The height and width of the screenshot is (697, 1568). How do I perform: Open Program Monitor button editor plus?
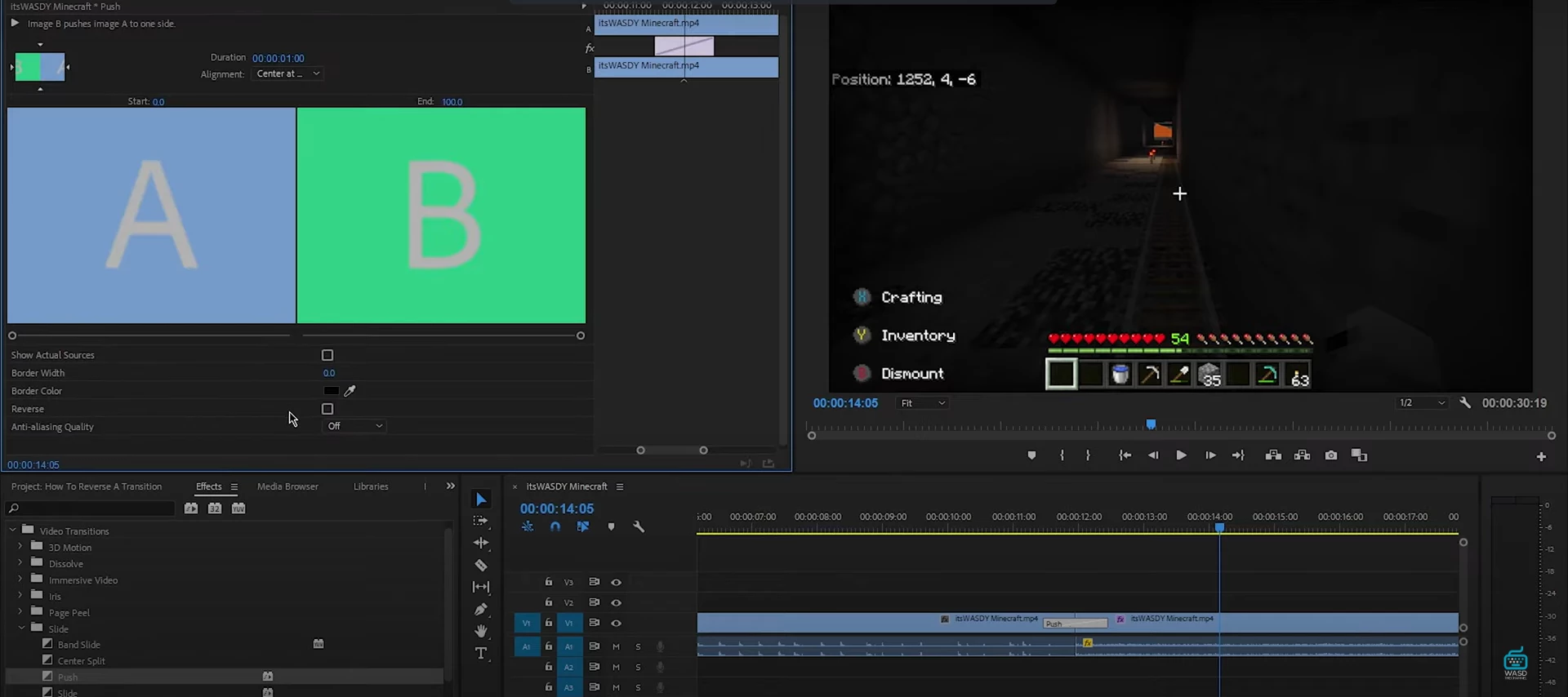click(x=1541, y=457)
